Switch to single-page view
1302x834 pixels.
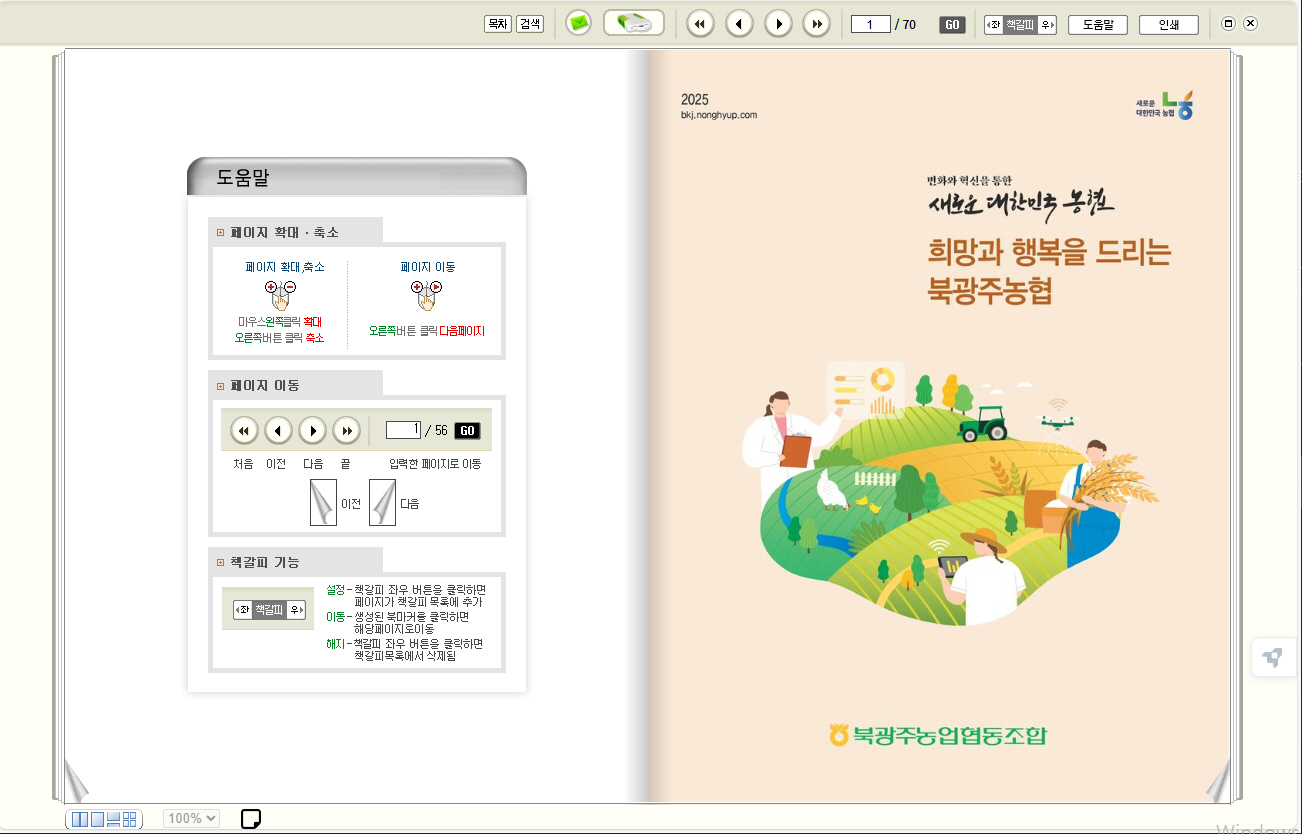pos(97,819)
